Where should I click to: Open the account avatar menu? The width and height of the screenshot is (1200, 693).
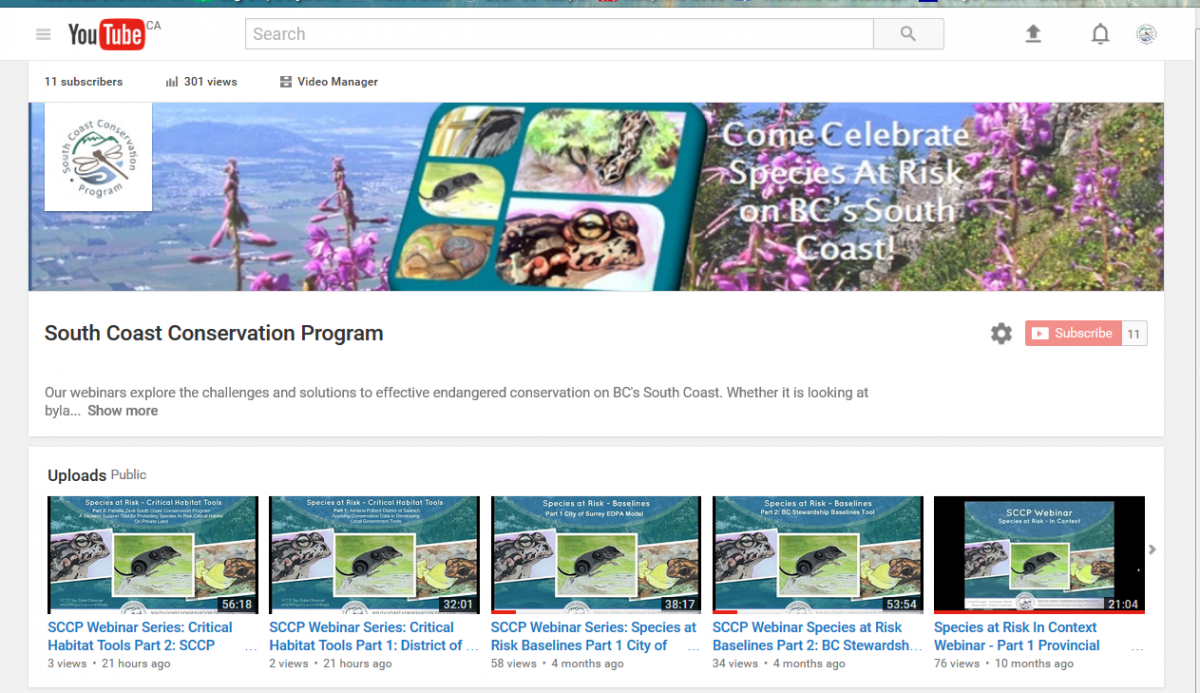(1147, 35)
